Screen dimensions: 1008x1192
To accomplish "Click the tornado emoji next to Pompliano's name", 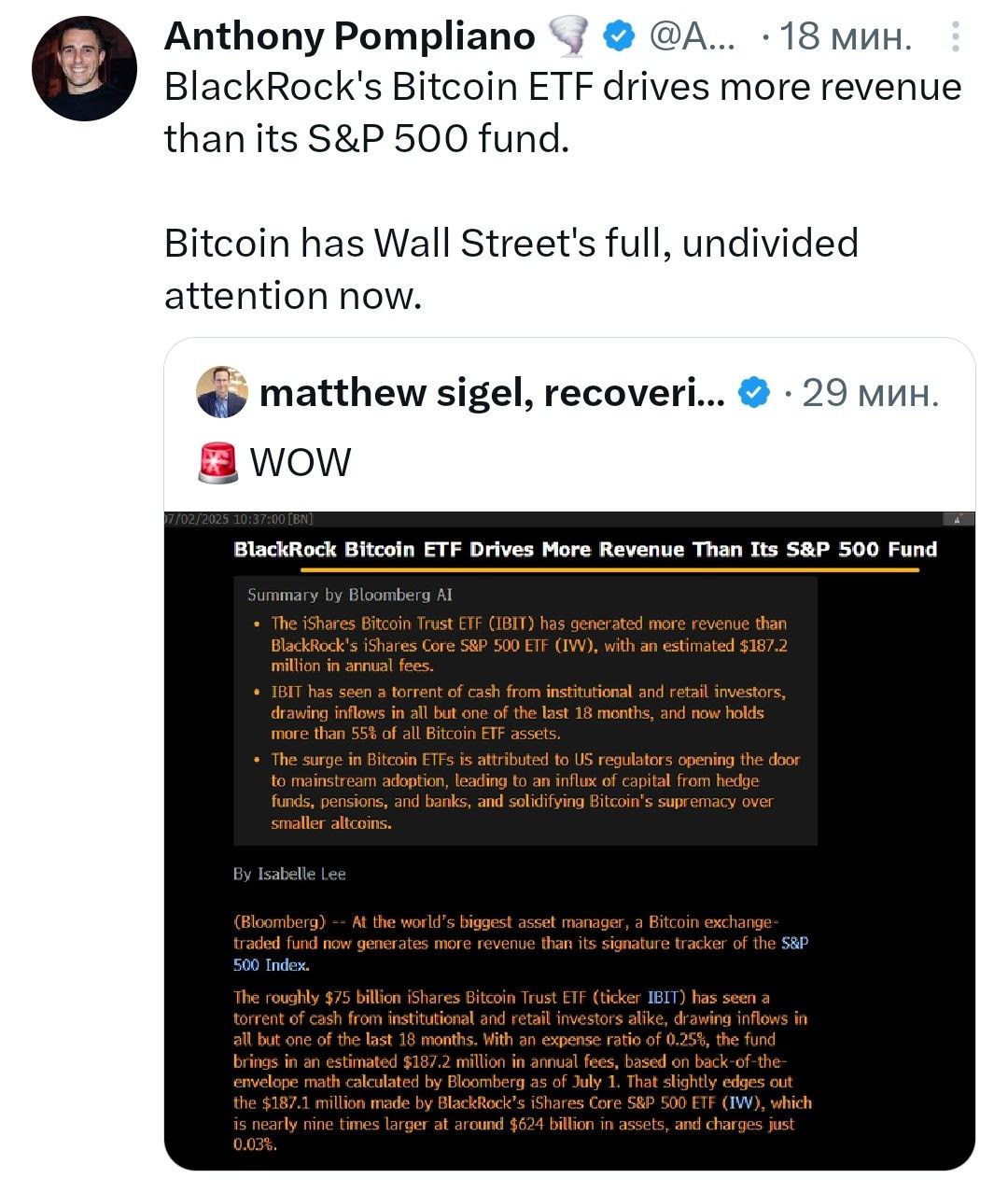I will click(568, 37).
